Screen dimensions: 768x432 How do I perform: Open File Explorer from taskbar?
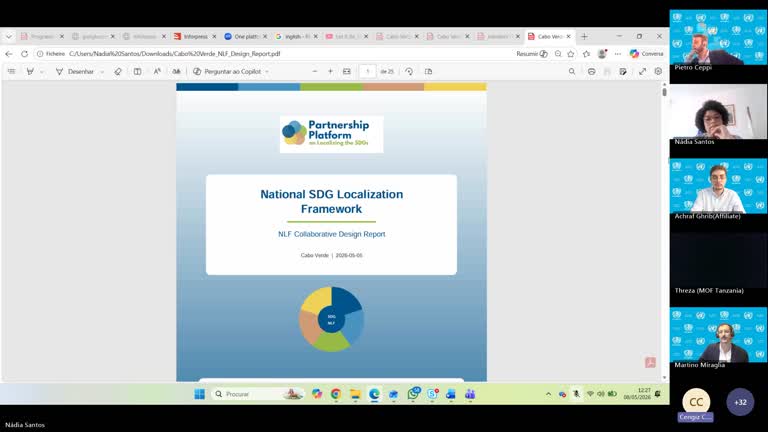355,394
